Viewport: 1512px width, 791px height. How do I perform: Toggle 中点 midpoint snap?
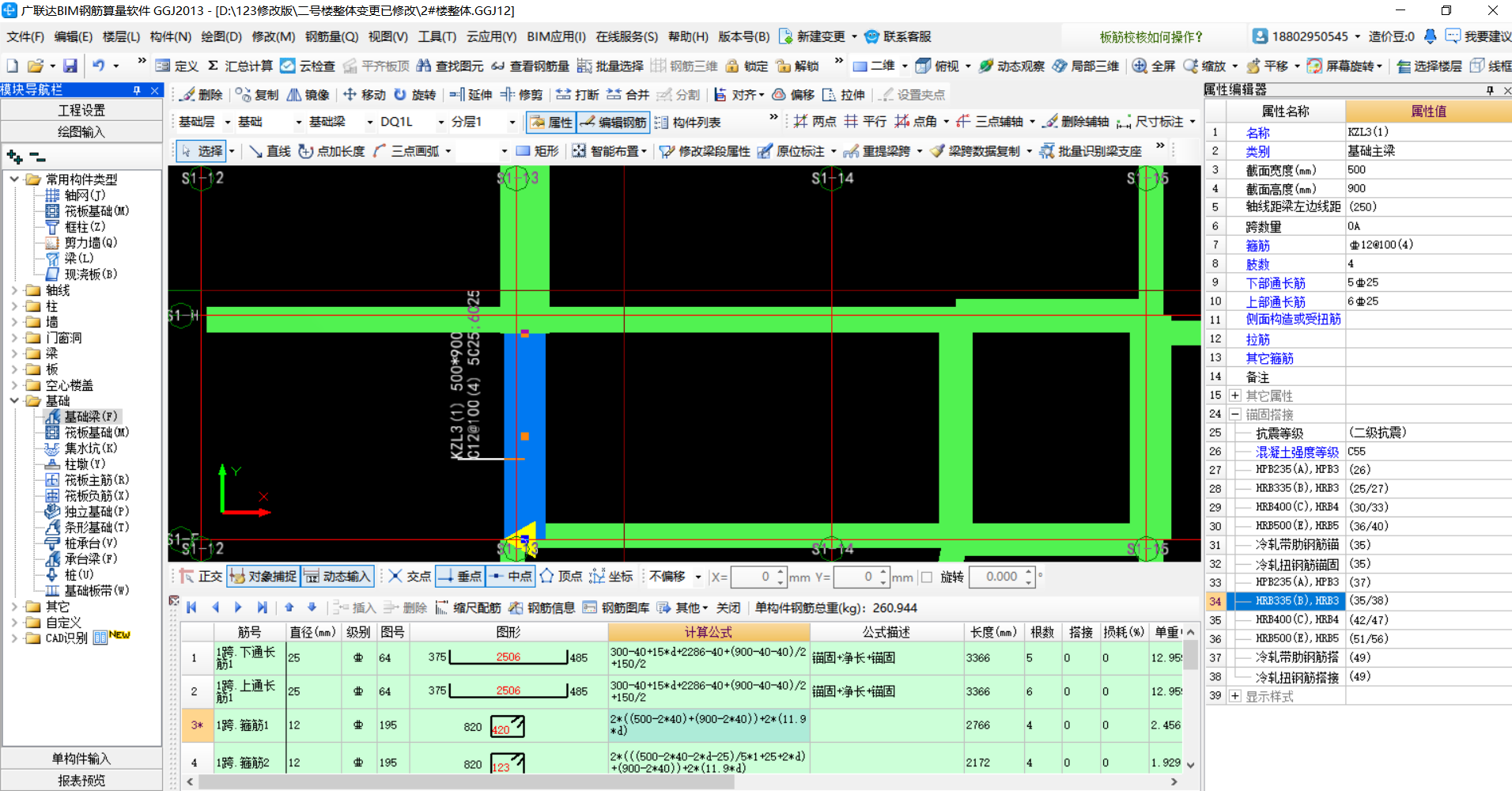click(511, 577)
